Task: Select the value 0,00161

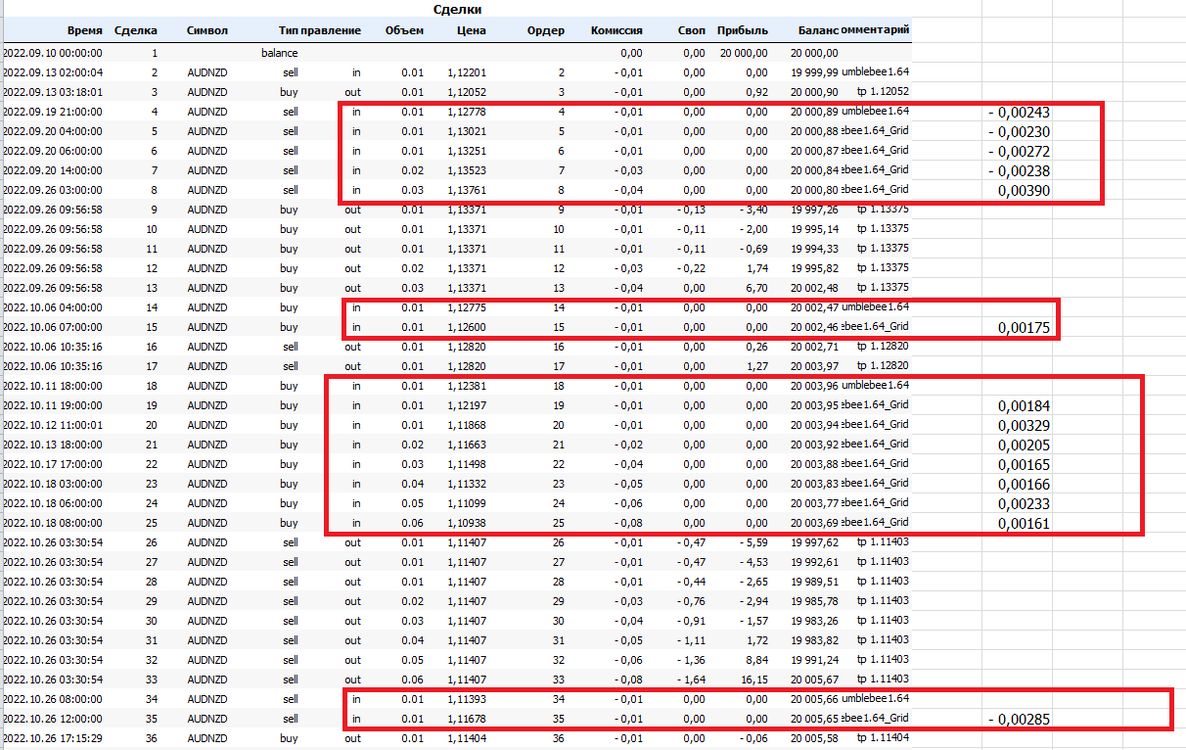Action: click(1024, 524)
